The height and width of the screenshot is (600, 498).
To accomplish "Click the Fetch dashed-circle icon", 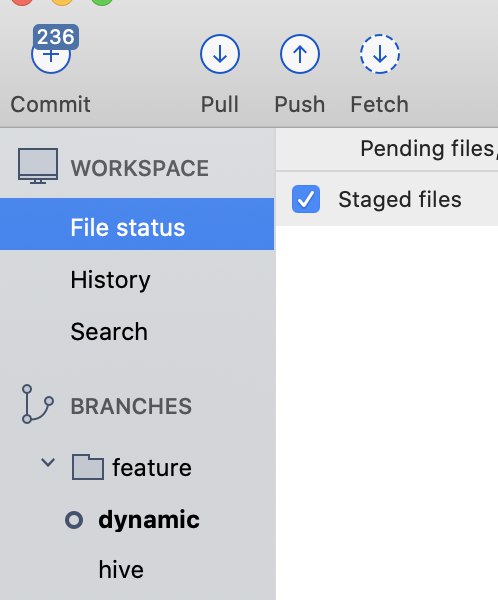I will (x=380, y=54).
